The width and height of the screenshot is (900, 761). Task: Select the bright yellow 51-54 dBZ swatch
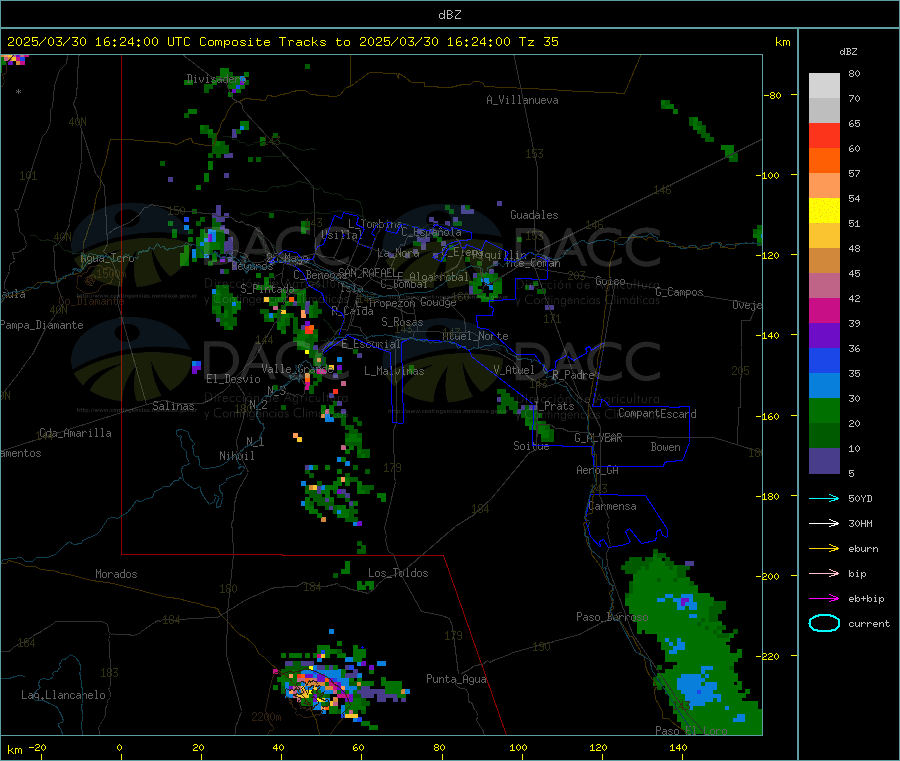pos(824,211)
